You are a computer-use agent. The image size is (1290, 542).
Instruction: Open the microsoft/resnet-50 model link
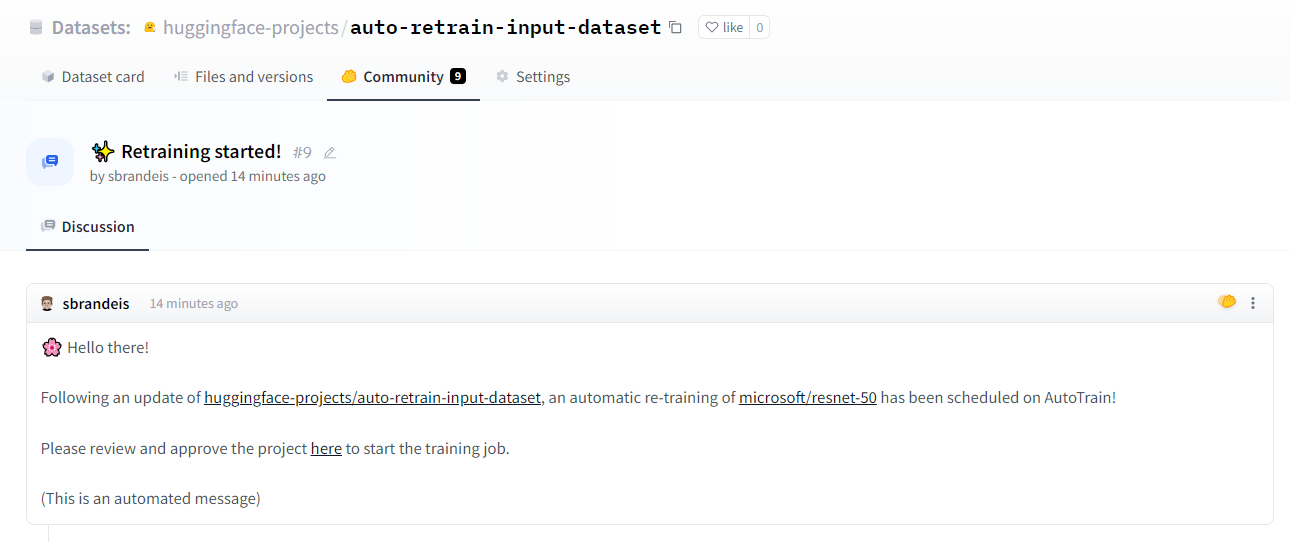point(808,398)
